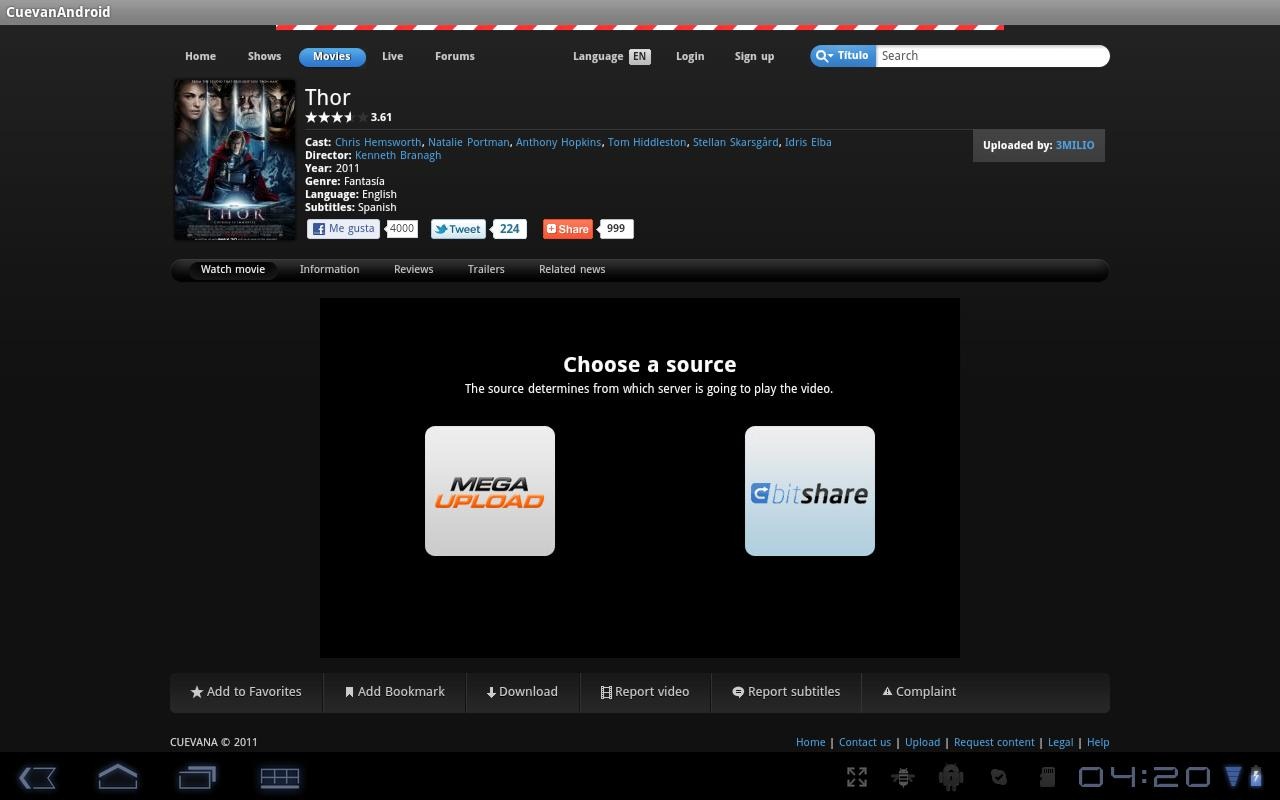Switch to the Related news tab
This screenshot has width=1280, height=800.
[572, 269]
